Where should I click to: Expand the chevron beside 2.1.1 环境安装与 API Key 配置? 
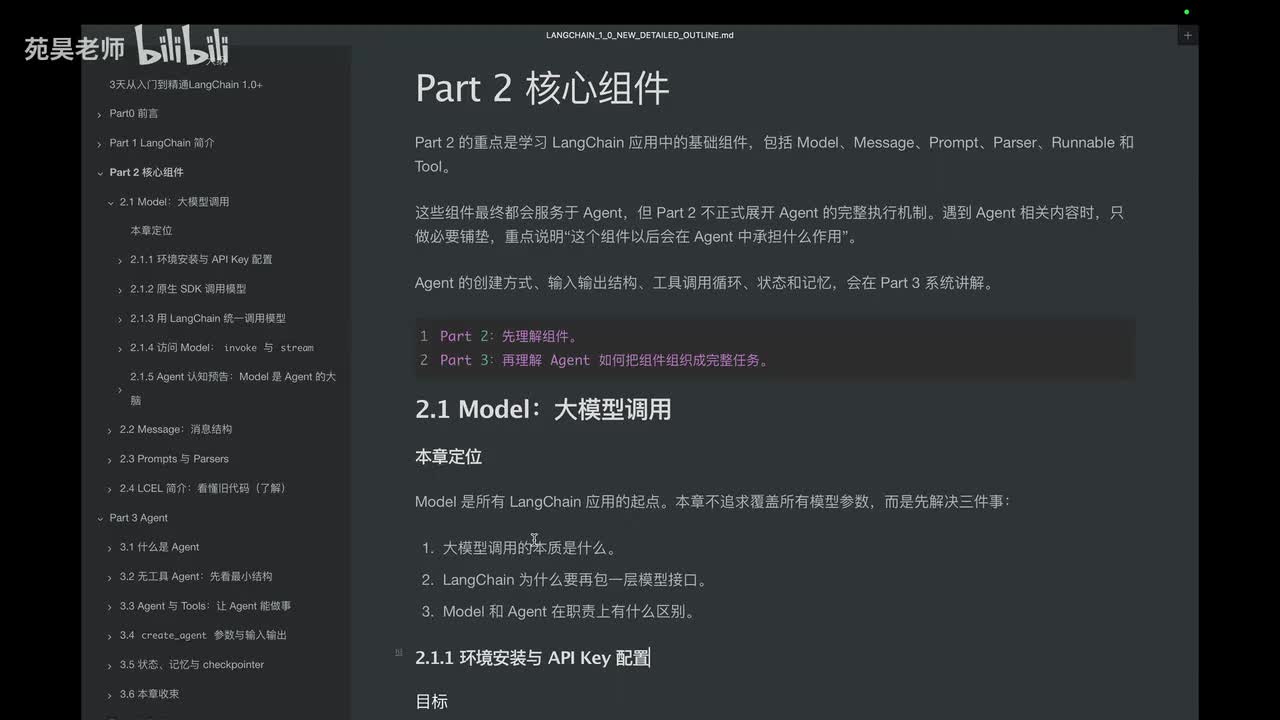[120, 261]
